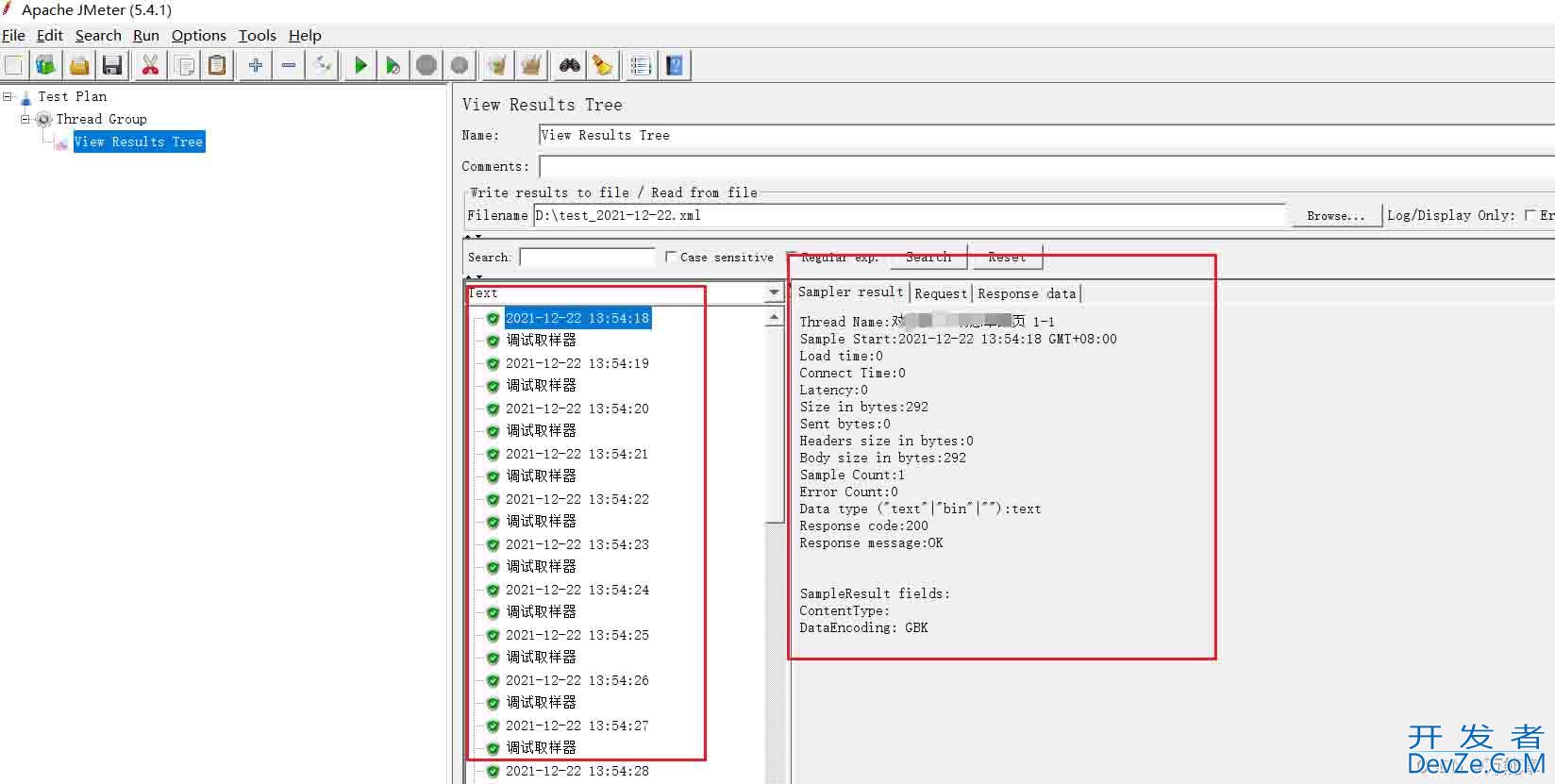
Task: Open the Function Helper dialog icon
Action: coord(641,65)
